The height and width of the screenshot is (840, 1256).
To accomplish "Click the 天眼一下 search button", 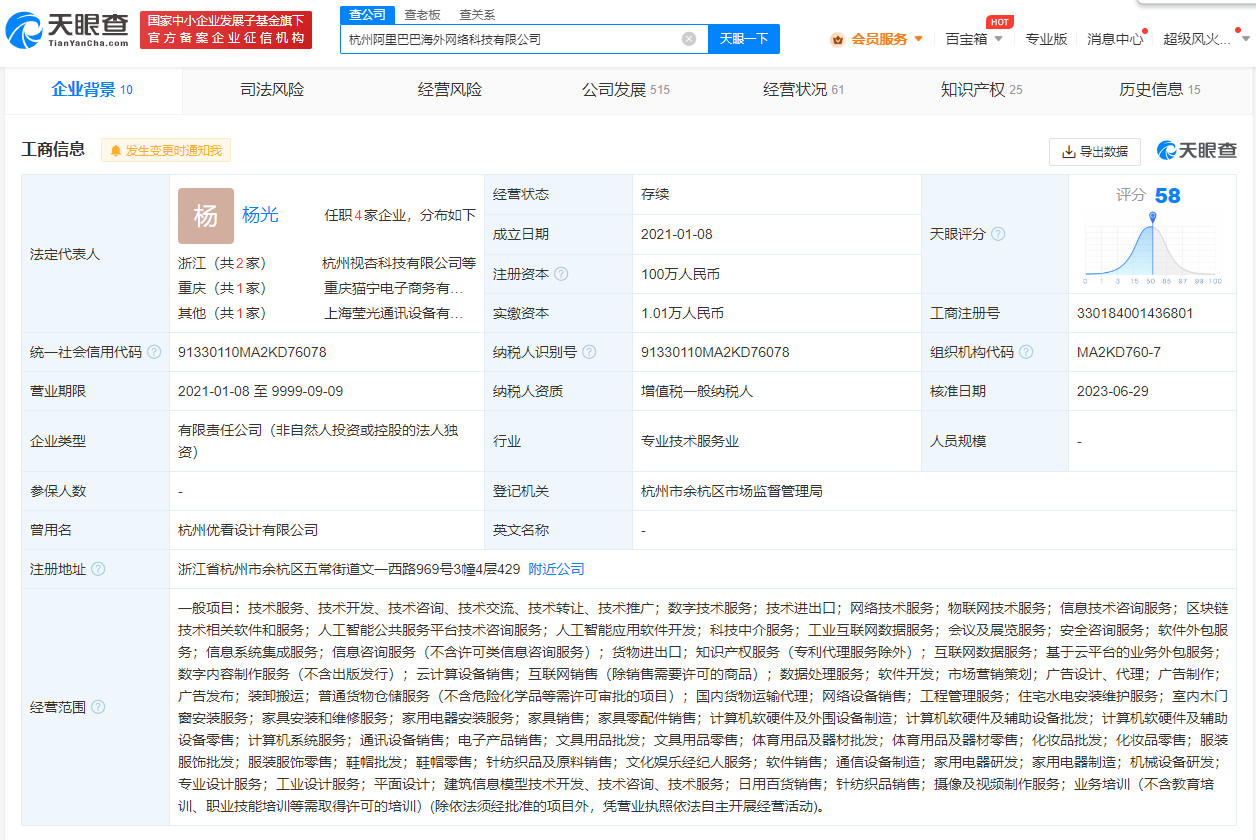I will click(744, 39).
